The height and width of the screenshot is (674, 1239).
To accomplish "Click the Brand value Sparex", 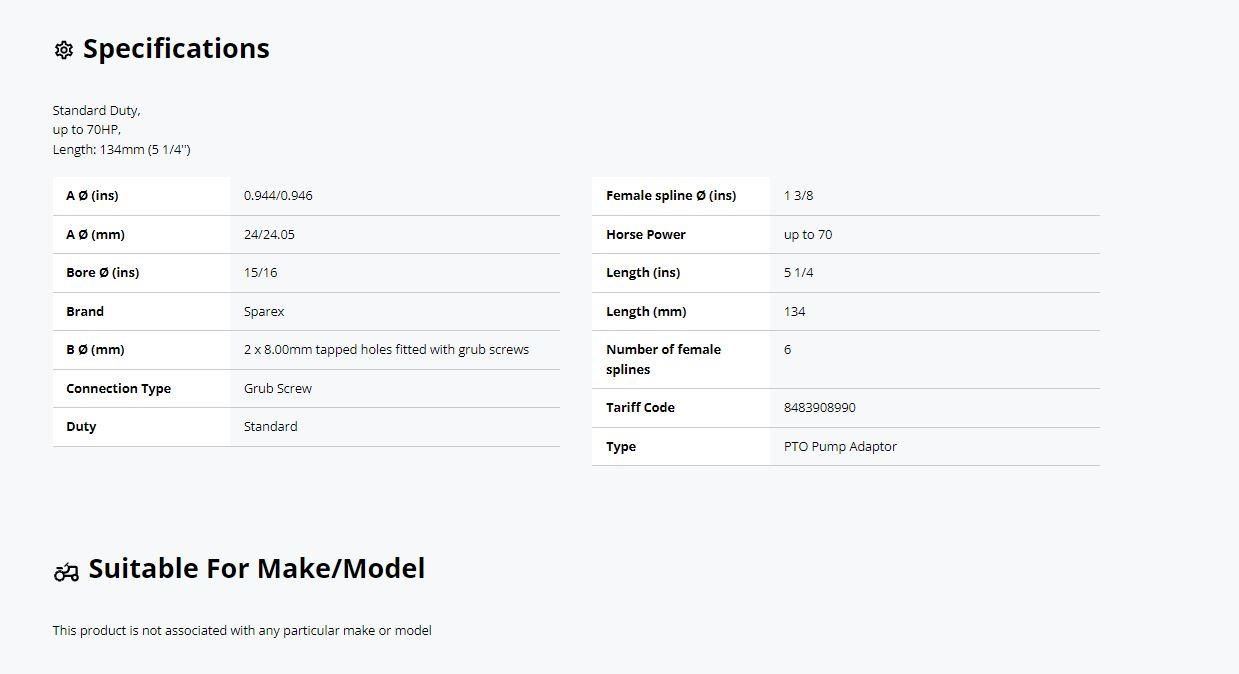I will [264, 311].
